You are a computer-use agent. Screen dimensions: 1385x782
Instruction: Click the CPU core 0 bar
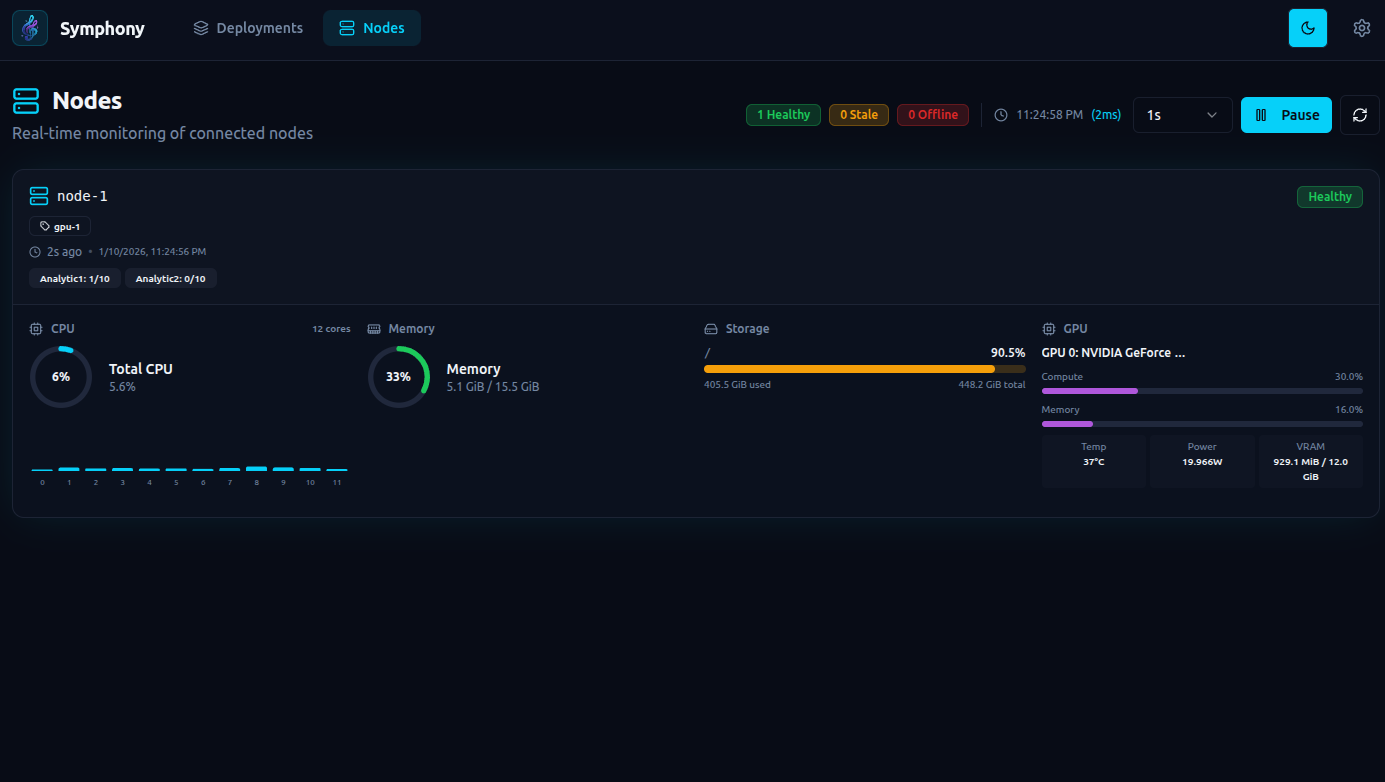pos(42,470)
